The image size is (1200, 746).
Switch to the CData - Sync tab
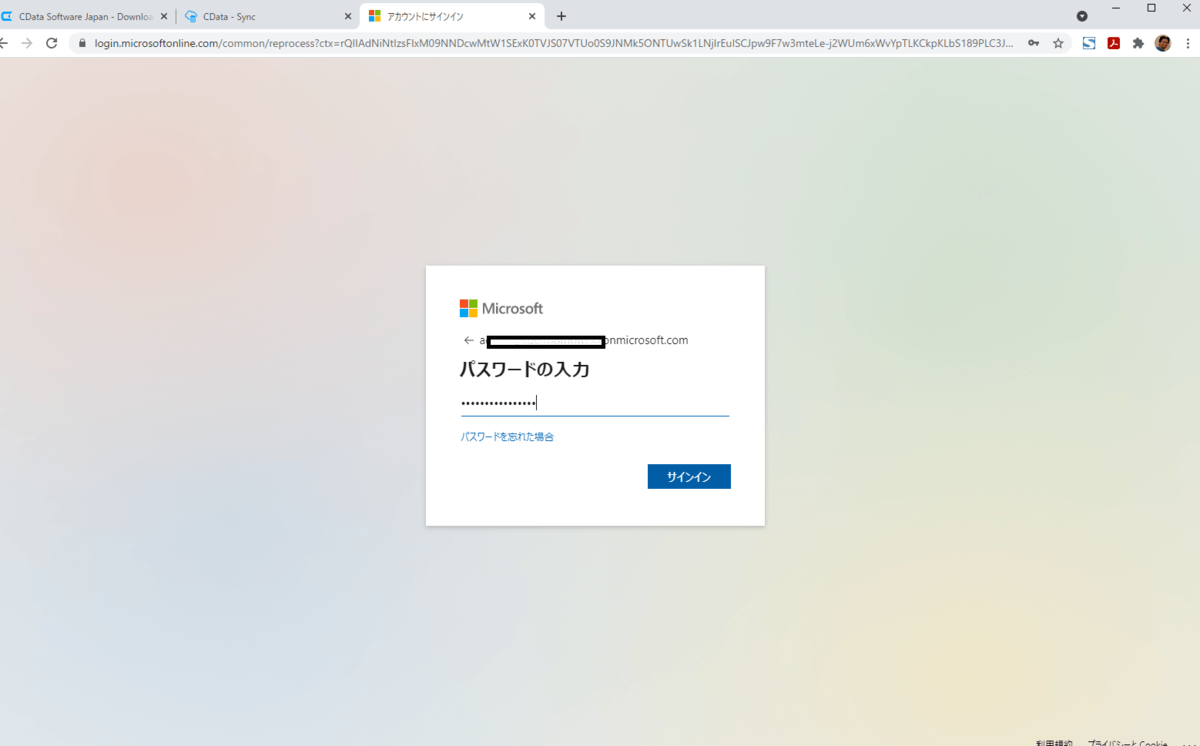(x=269, y=16)
